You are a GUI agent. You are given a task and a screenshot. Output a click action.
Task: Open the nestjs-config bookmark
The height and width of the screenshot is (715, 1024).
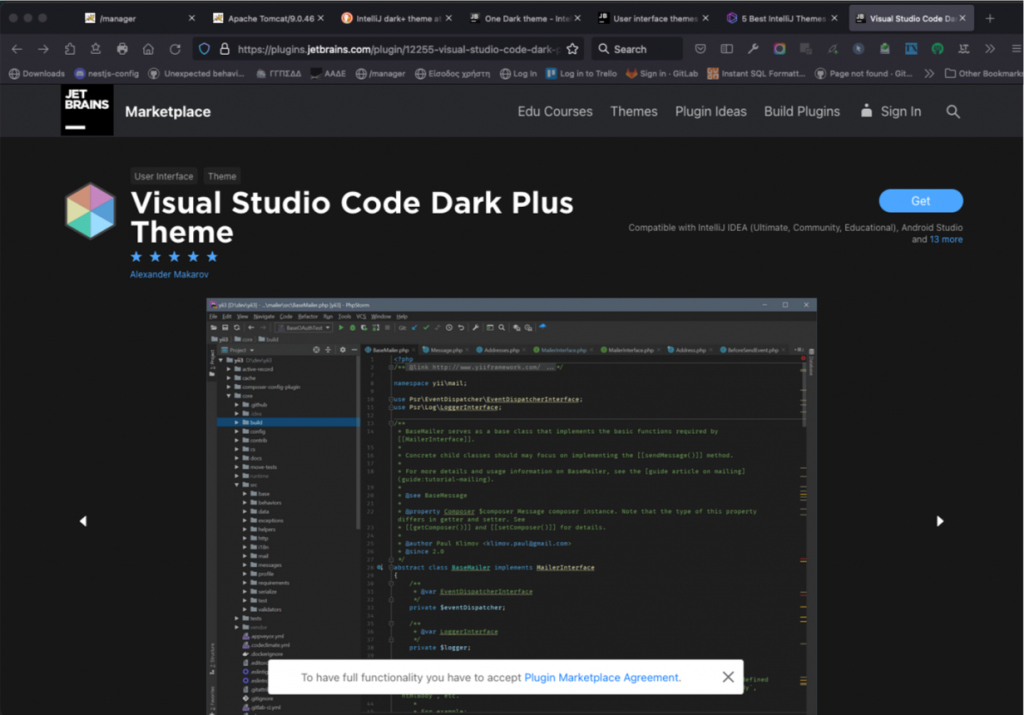[106, 74]
